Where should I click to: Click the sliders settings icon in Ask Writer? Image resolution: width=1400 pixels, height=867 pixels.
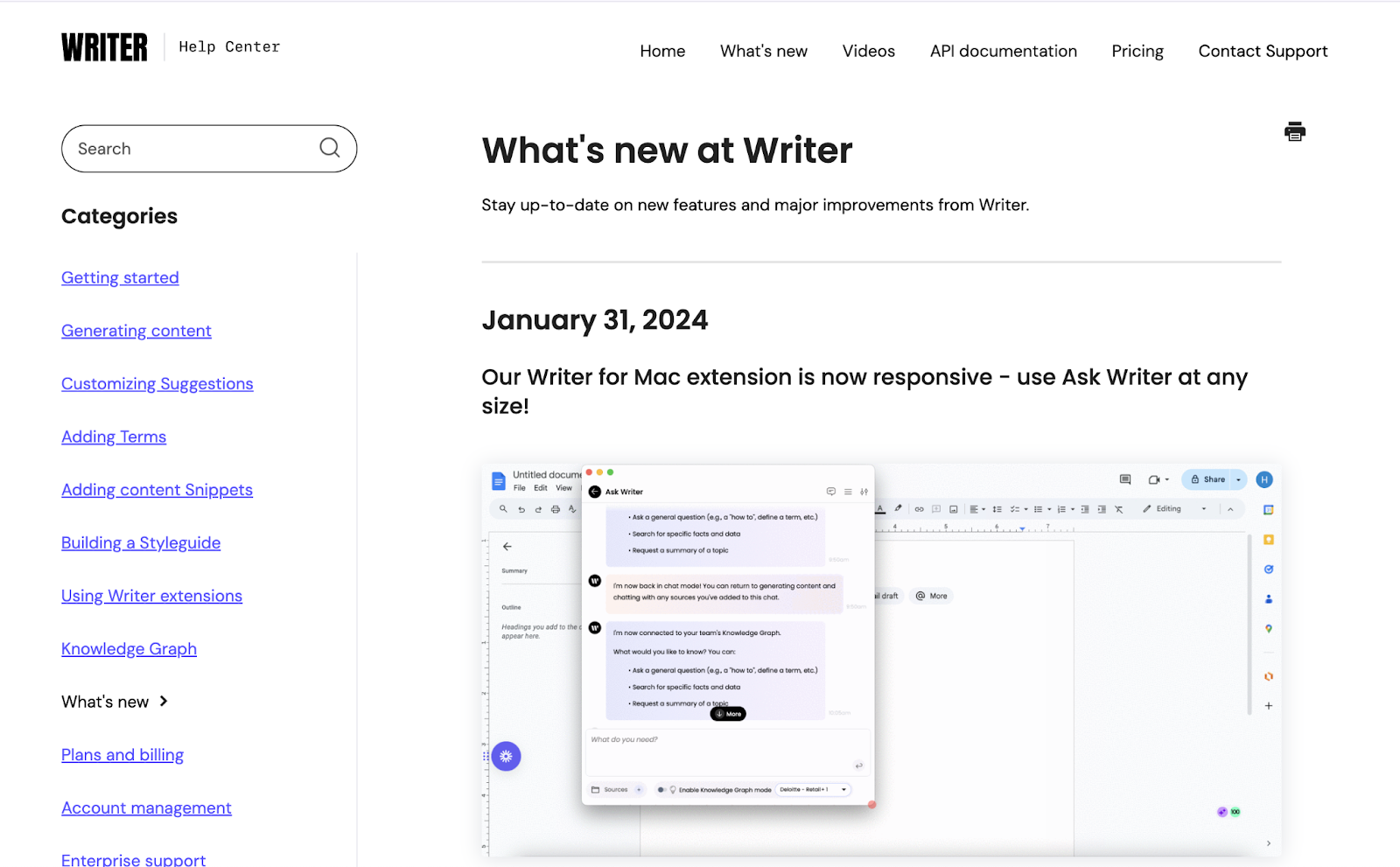coord(864,492)
